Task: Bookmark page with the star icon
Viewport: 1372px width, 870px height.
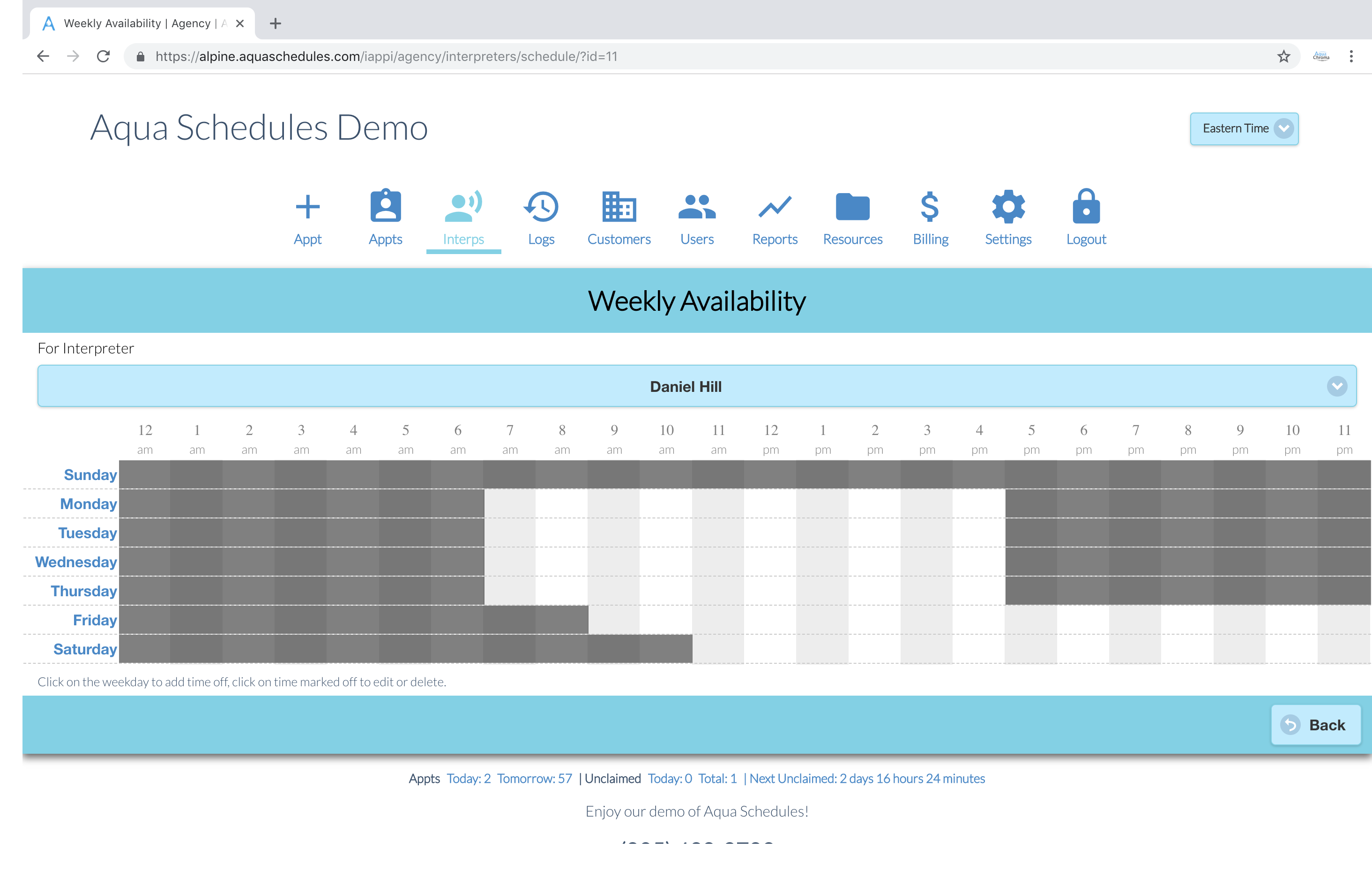Action: point(1283,56)
